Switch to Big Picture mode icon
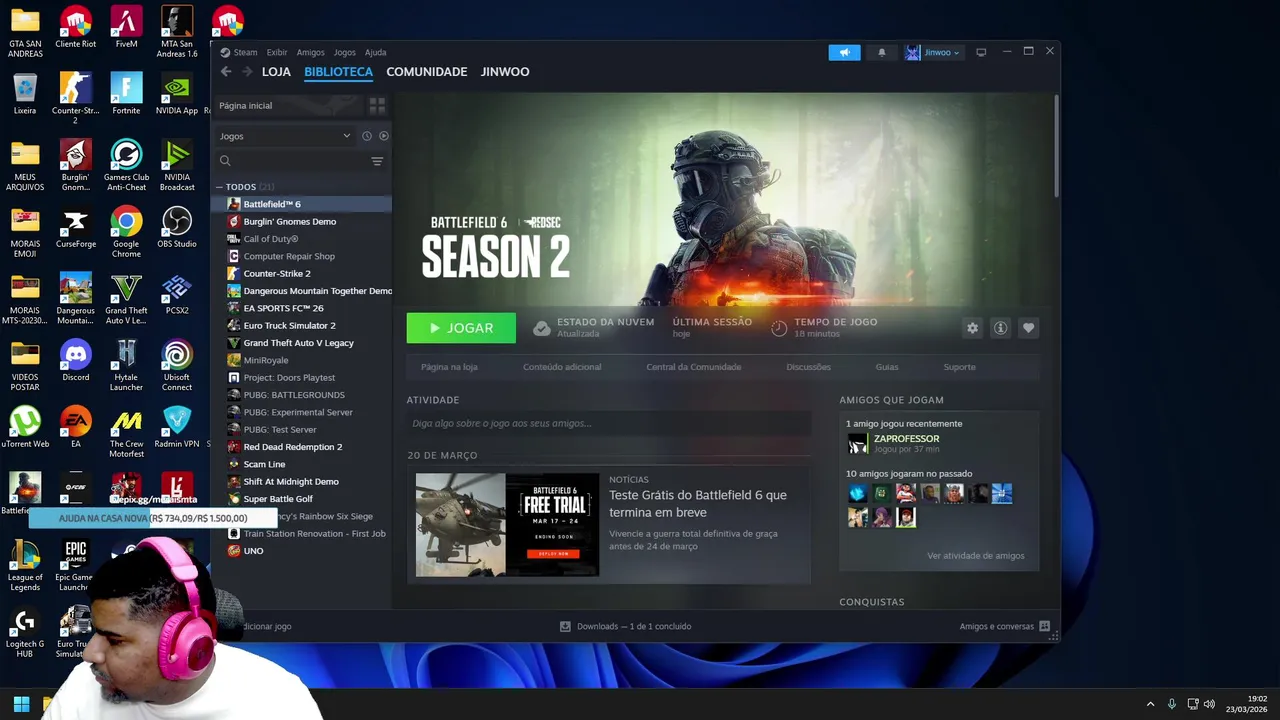Screen dimensions: 1280x720 tap(981, 52)
